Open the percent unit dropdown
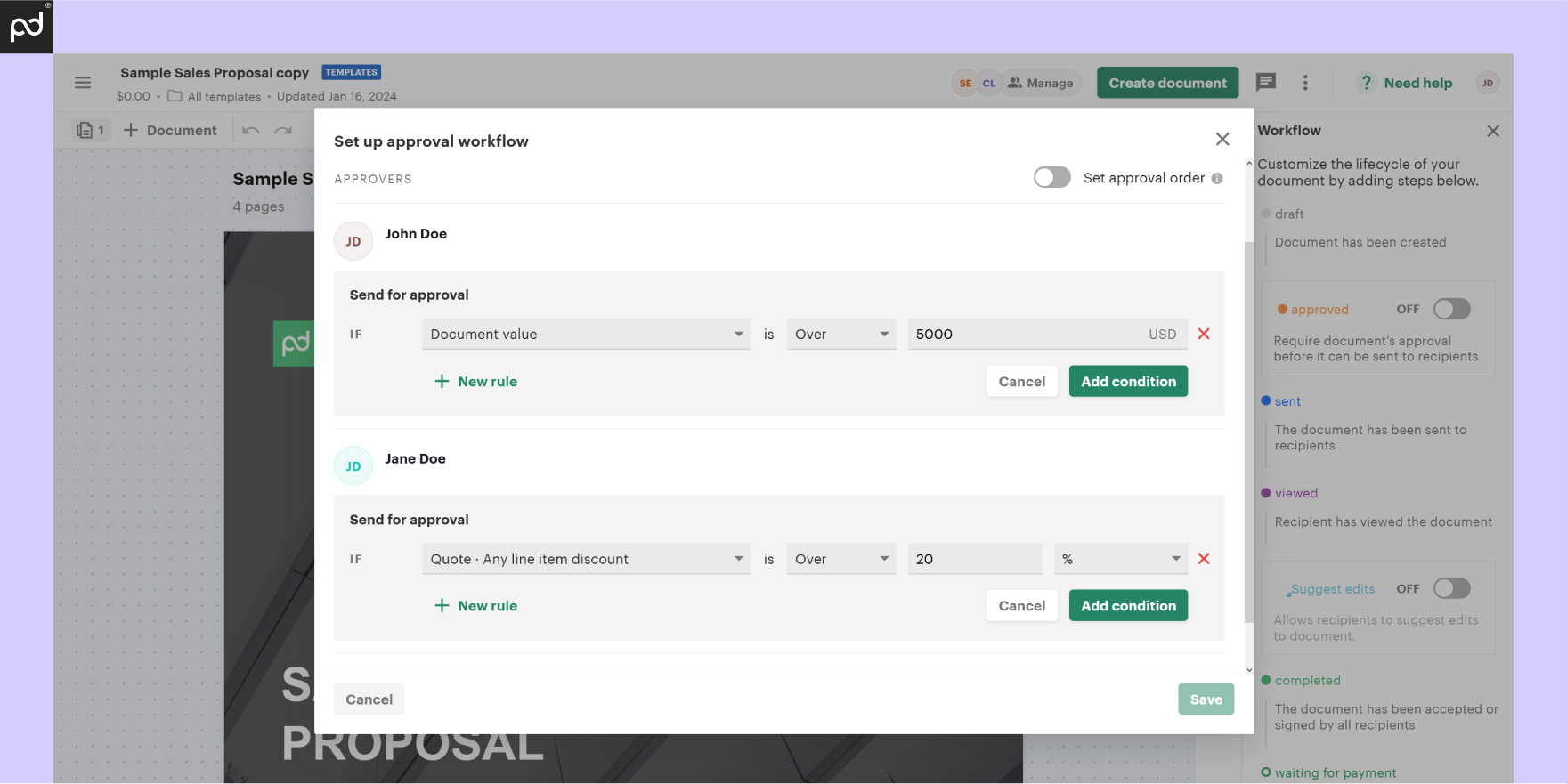The height and width of the screenshot is (784, 1567). 1121,559
